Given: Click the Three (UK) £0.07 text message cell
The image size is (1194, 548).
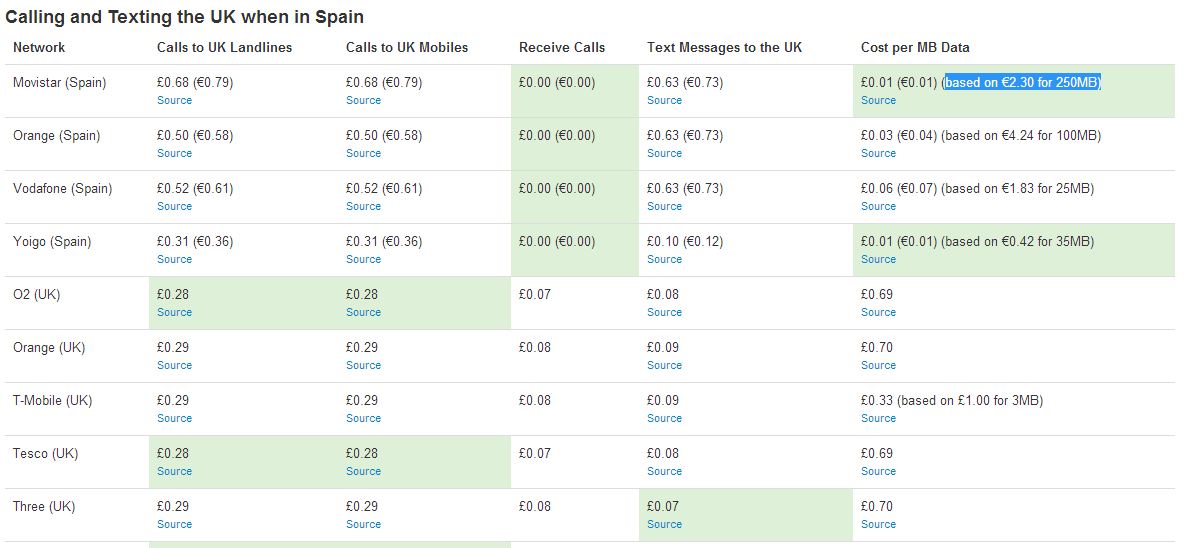Looking at the screenshot, I should pos(745,515).
